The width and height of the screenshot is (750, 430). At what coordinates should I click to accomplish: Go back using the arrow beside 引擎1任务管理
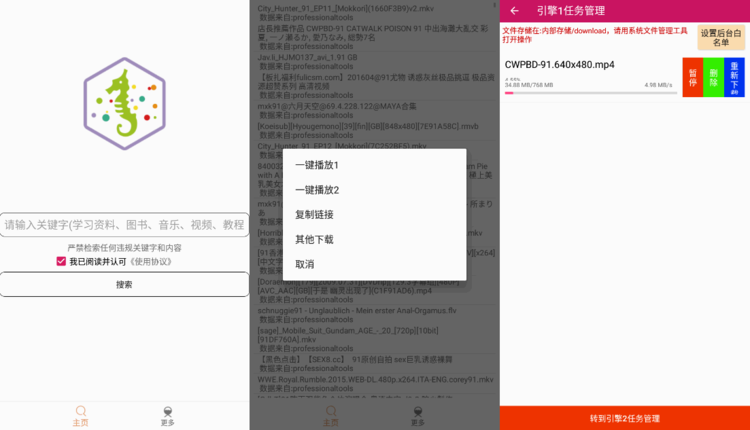tap(515, 11)
